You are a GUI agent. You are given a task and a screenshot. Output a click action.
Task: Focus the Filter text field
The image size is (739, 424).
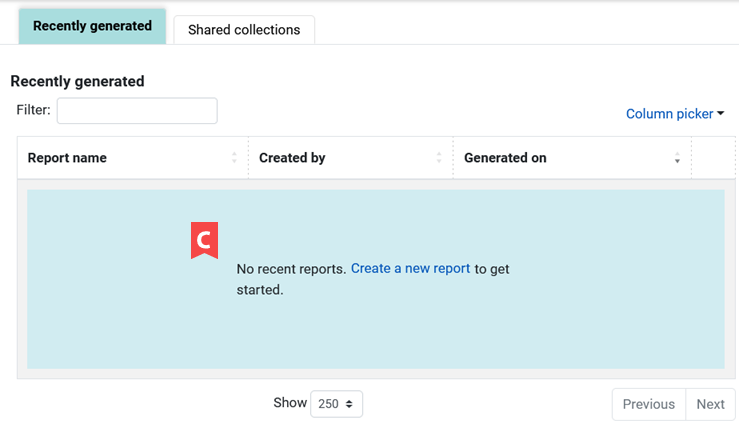tap(137, 111)
